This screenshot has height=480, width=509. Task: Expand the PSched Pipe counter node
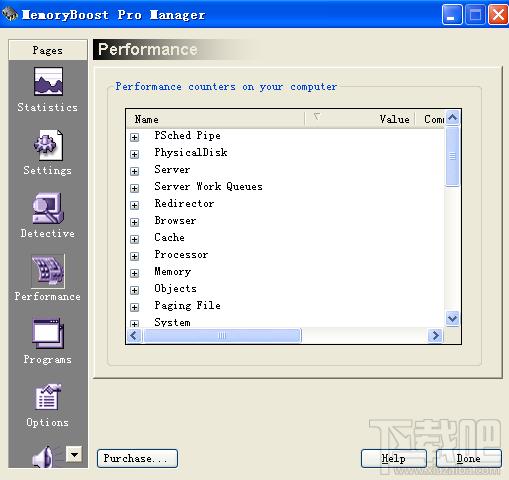point(134,137)
